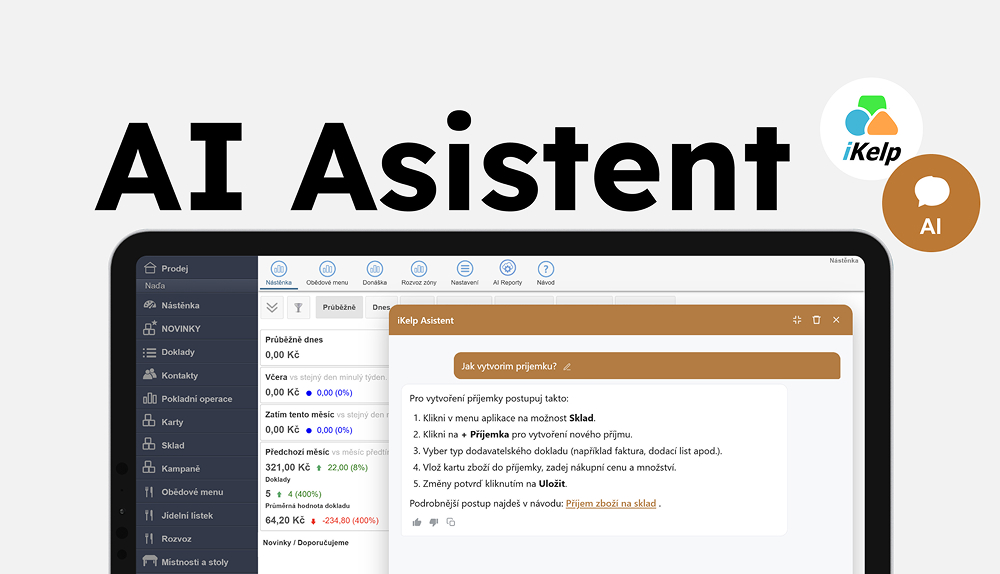Click the question bubble Jak vytvorim prijemku?
Screen dimensions: 1000x574
[x=647, y=366]
